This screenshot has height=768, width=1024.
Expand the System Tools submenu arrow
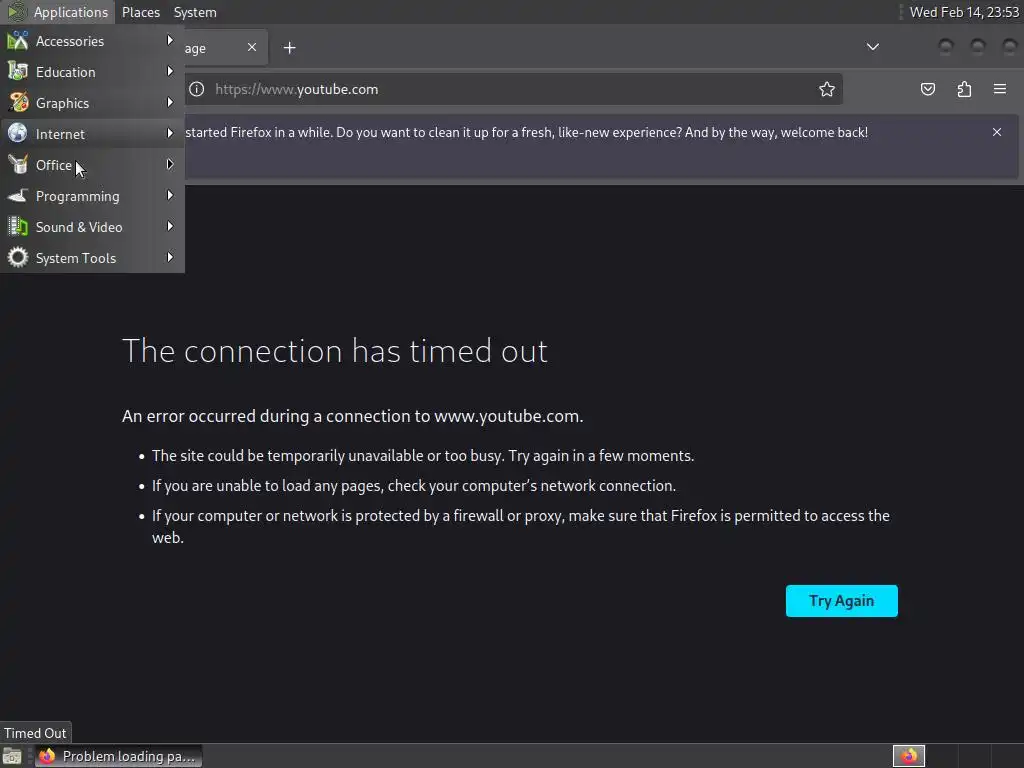coord(170,257)
